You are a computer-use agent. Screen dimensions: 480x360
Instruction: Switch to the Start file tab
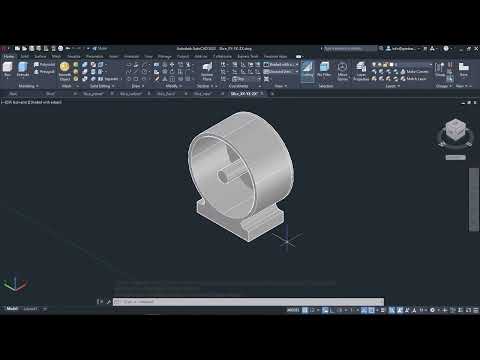(x=13, y=94)
